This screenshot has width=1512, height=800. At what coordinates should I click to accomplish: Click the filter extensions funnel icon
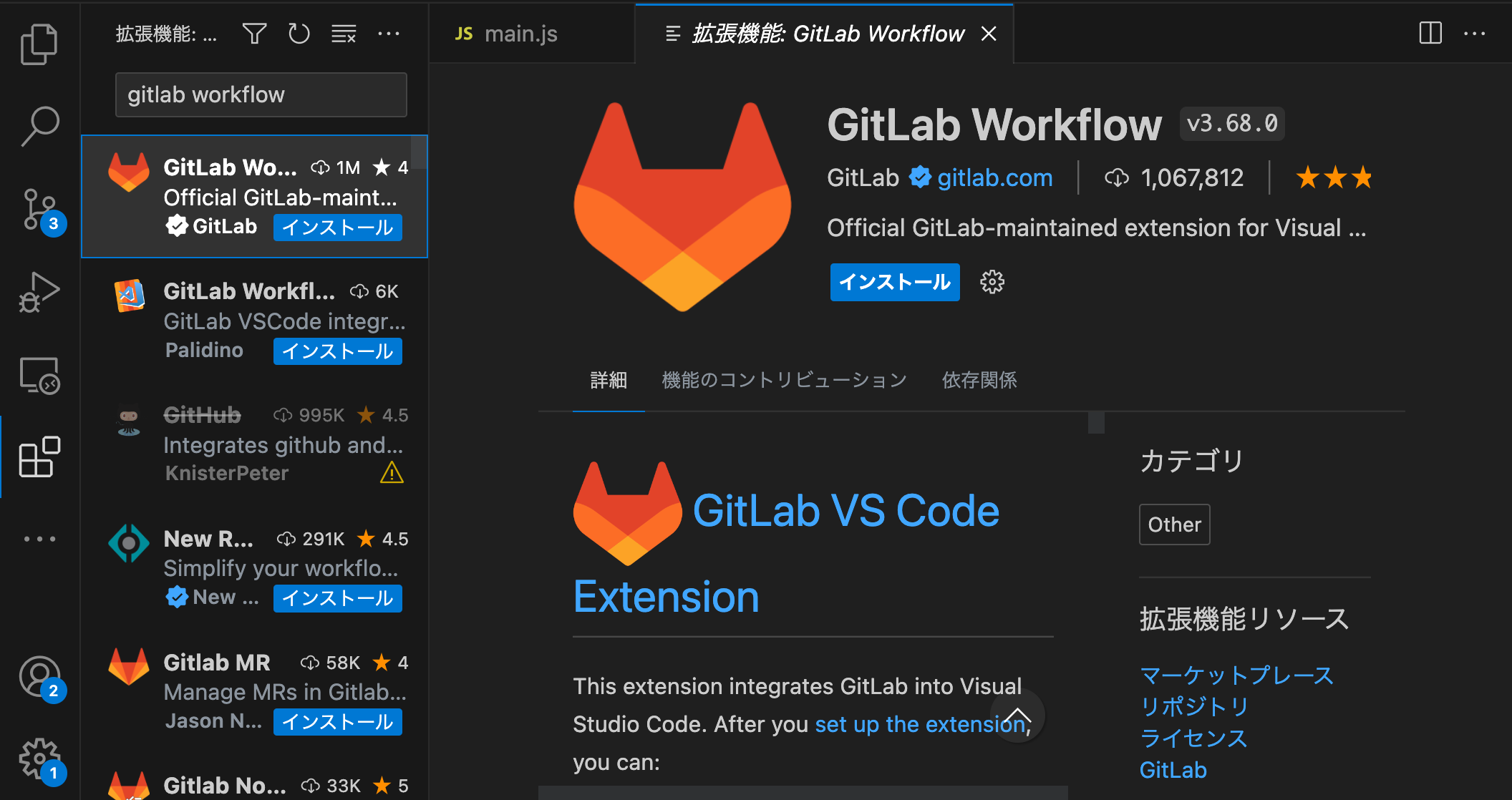click(x=254, y=34)
